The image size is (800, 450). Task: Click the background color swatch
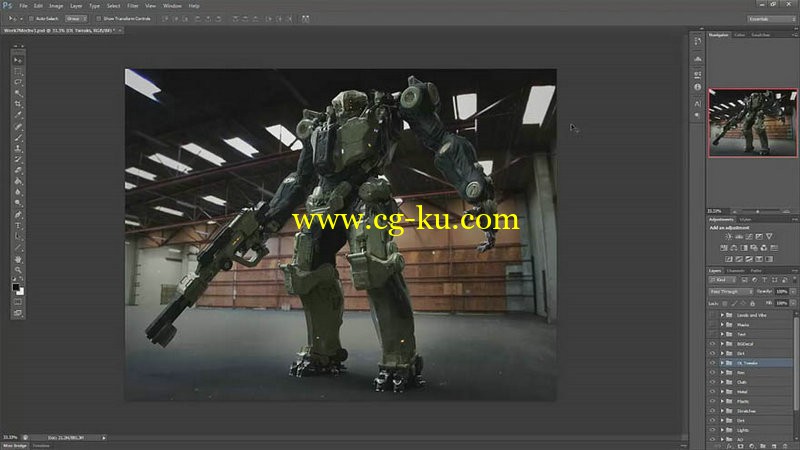pyautogui.click(x=21, y=292)
